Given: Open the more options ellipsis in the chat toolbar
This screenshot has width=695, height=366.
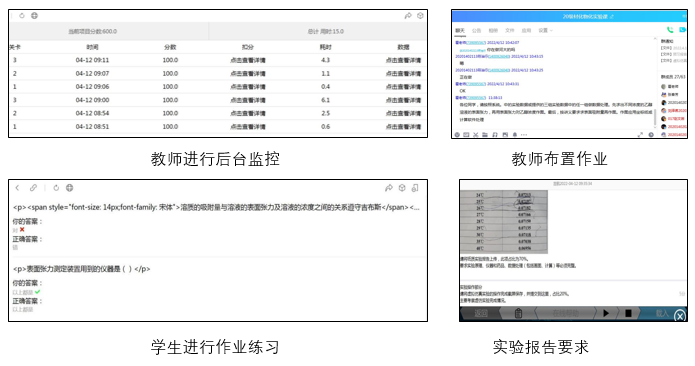Looking at the screenshot, I should tap(524, 135).
